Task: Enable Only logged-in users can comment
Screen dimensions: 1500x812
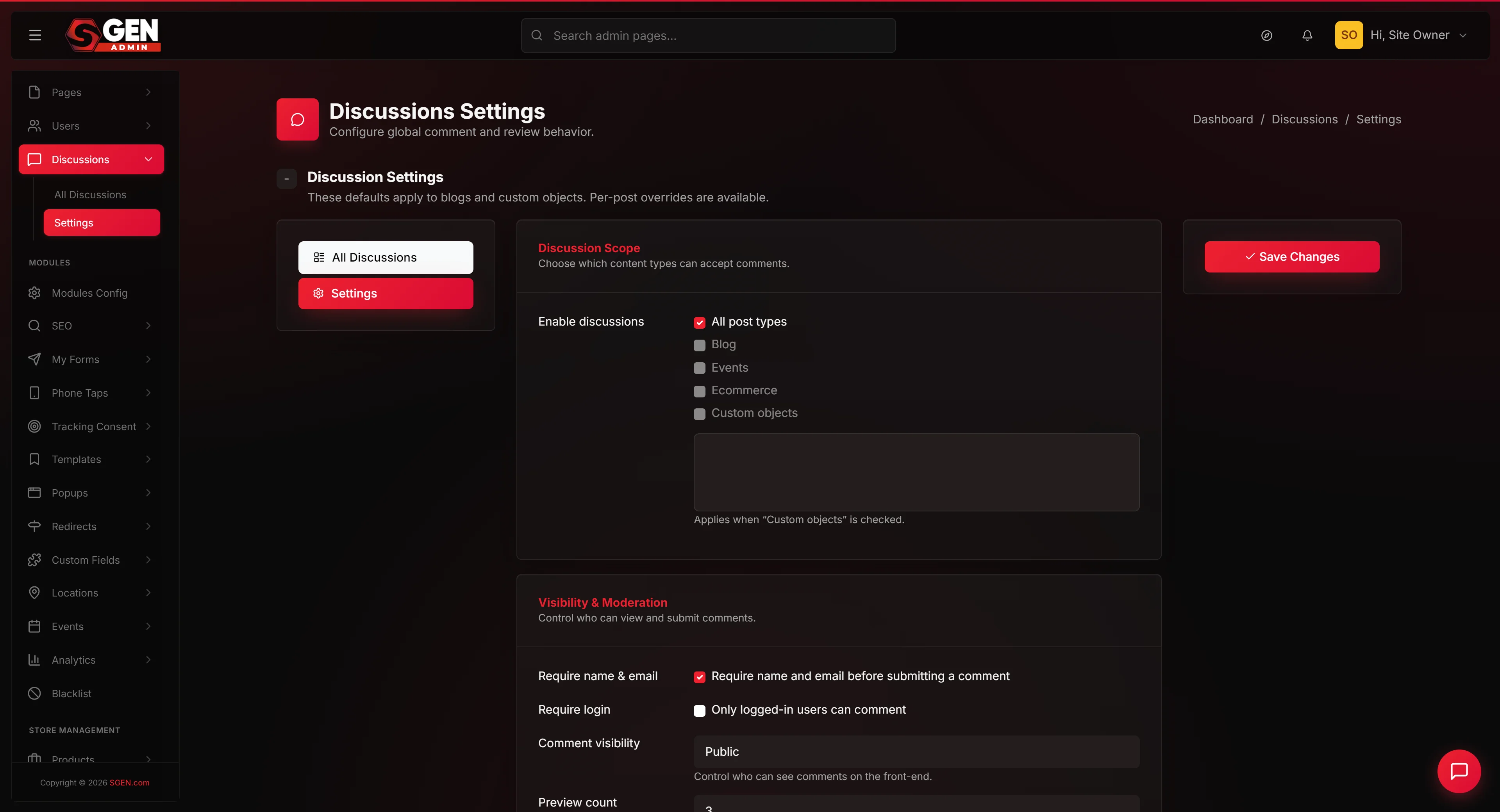Action: [699, 711]
